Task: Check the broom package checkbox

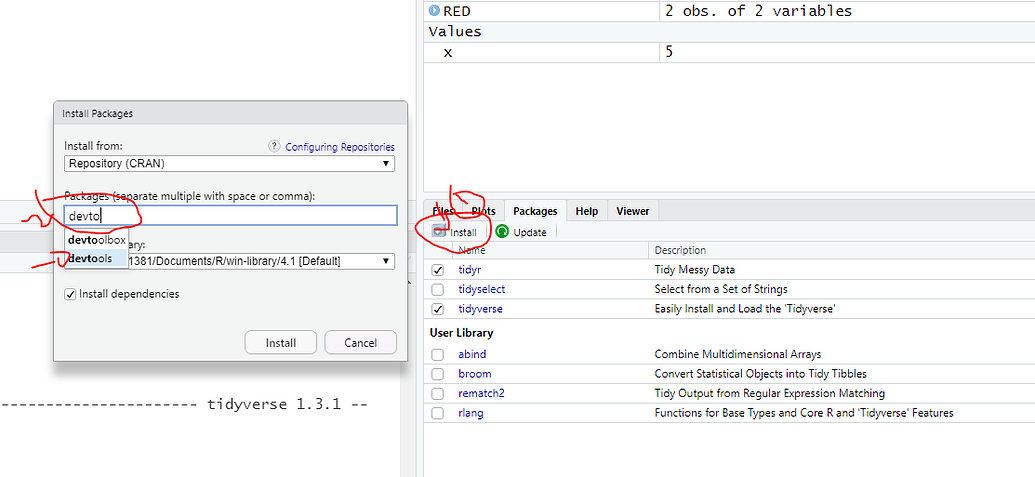Action: (438, 374)
